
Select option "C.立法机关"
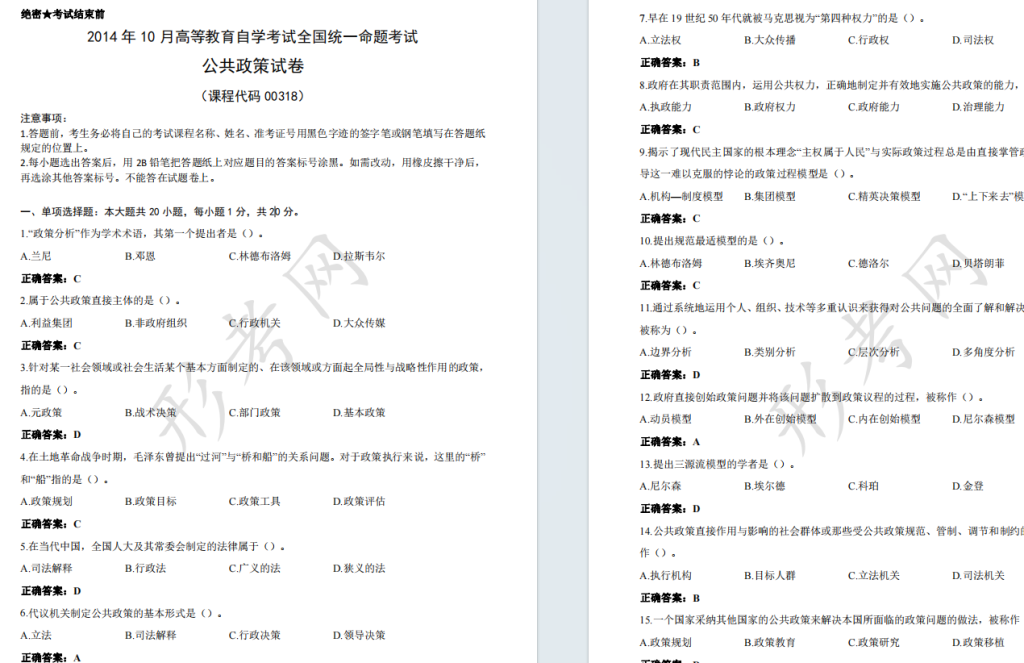(874, 575)
